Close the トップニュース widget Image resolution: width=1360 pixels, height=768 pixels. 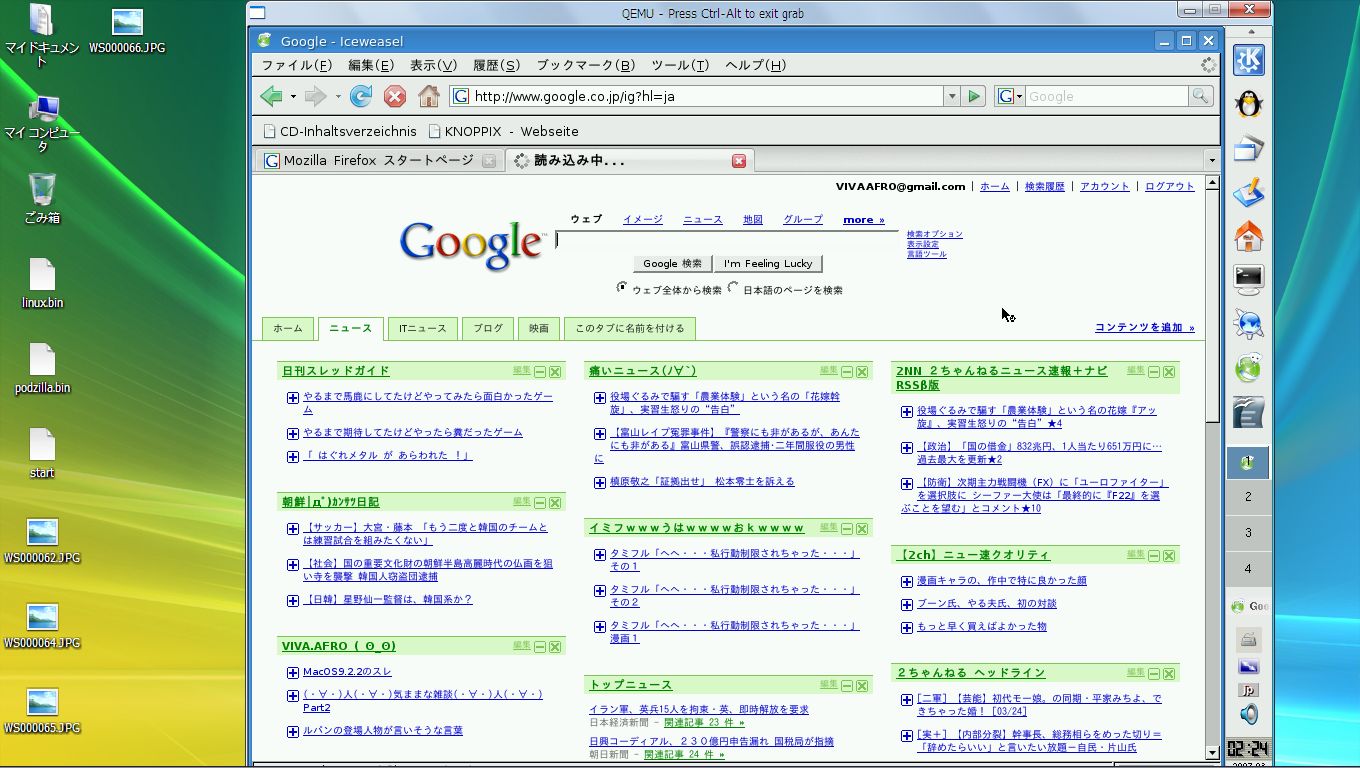[862, 686]
